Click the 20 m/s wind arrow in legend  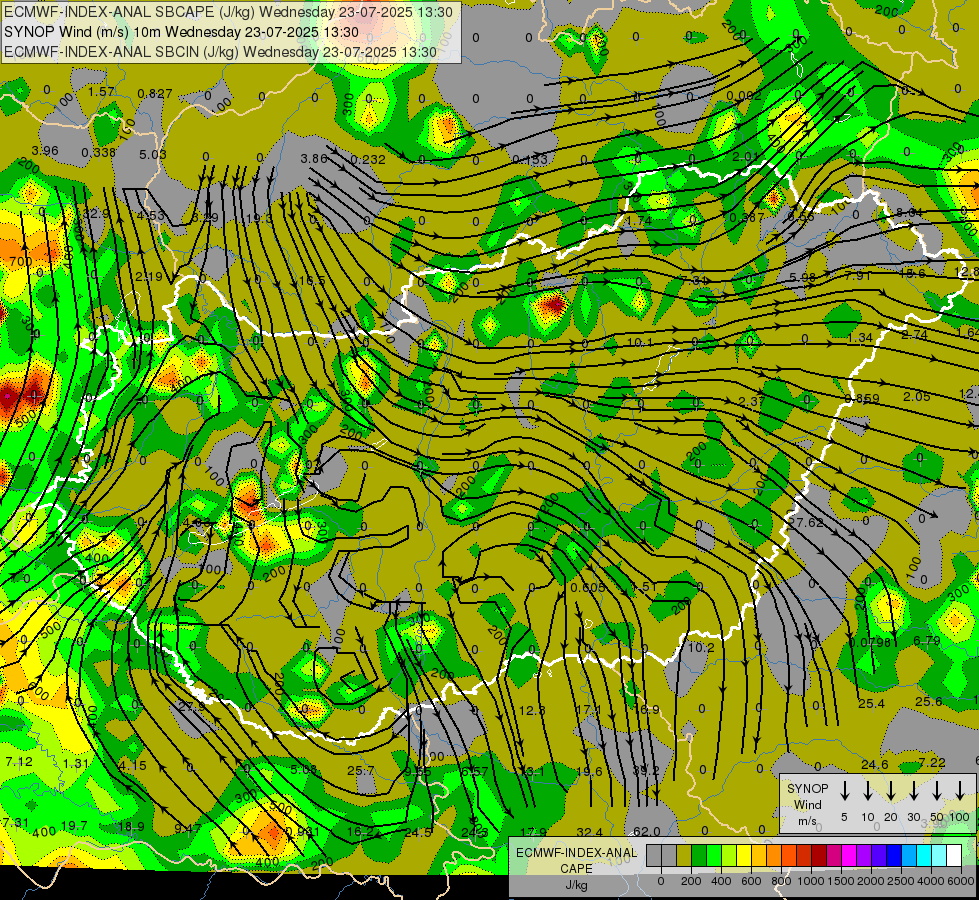click(x=890, y=791)
